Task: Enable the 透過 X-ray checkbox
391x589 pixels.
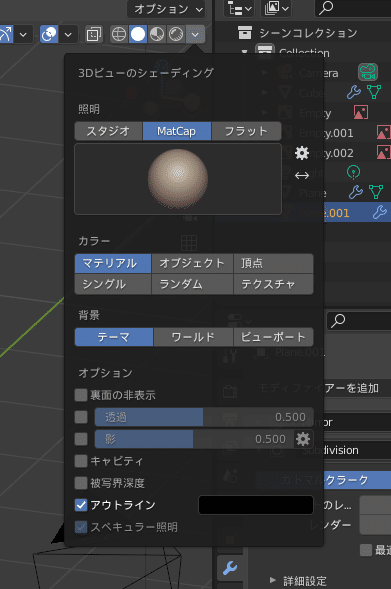Action: click(81, 417)
